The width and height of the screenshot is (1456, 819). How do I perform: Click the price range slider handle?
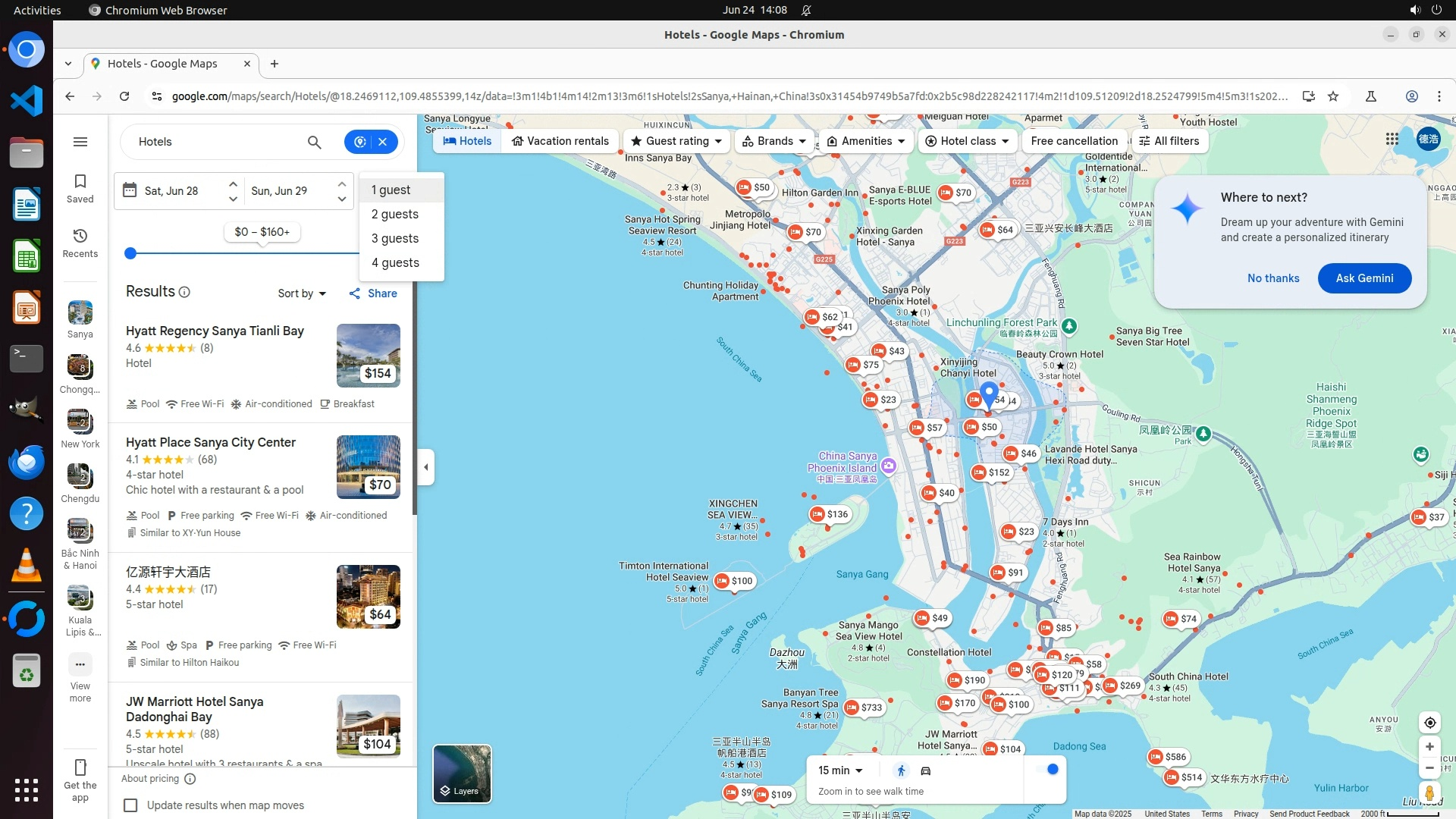tap(130, 253)
